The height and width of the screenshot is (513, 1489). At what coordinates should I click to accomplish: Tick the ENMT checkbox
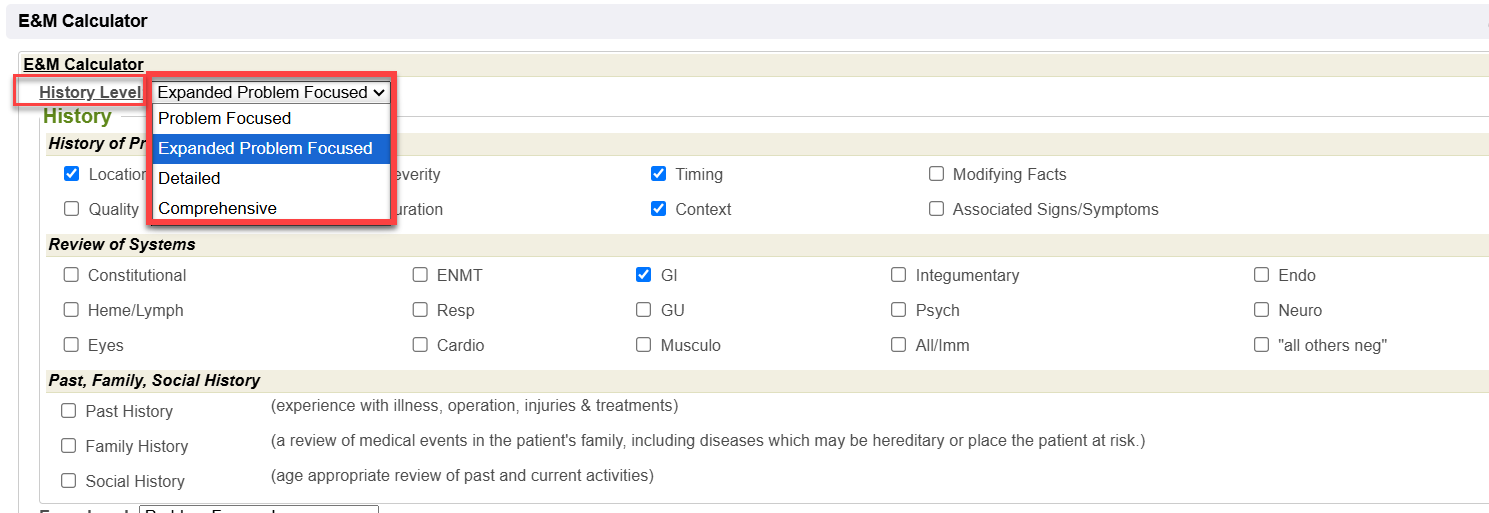[x=420, y=275]
